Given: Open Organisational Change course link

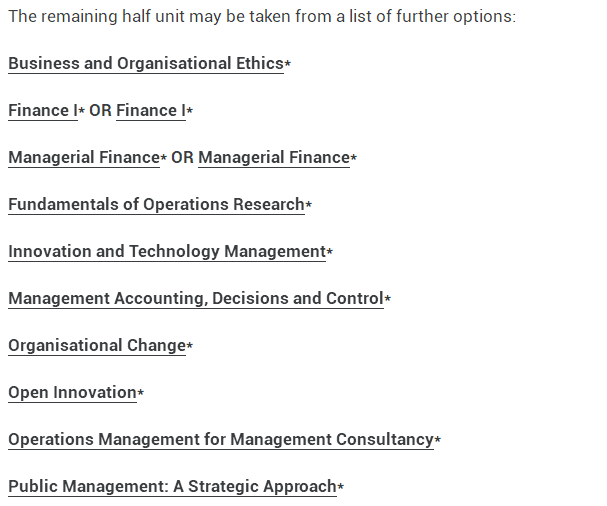Looking at the screenshot, I should (x=97, y=345).
